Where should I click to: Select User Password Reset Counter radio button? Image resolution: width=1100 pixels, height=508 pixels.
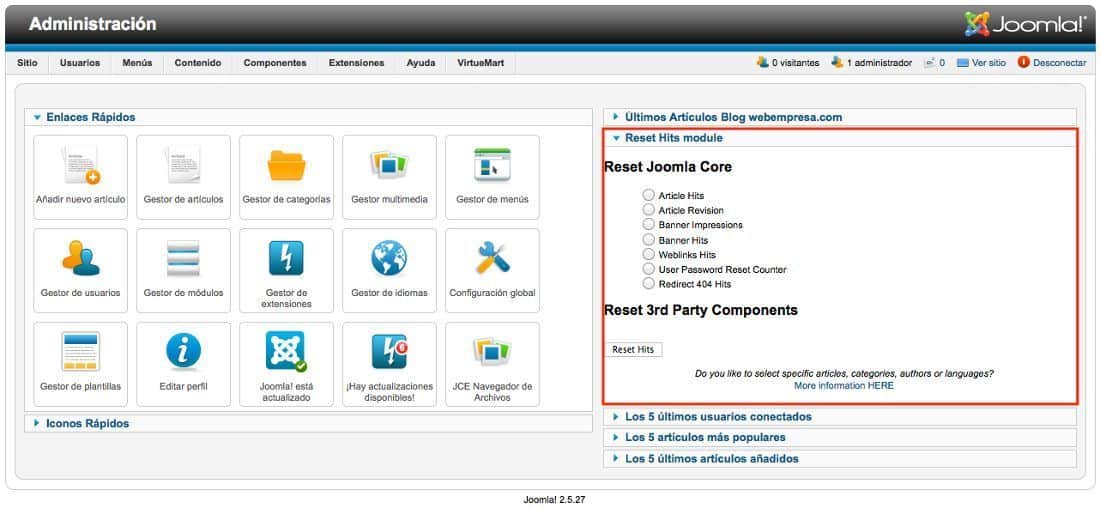tap(648, 269)
